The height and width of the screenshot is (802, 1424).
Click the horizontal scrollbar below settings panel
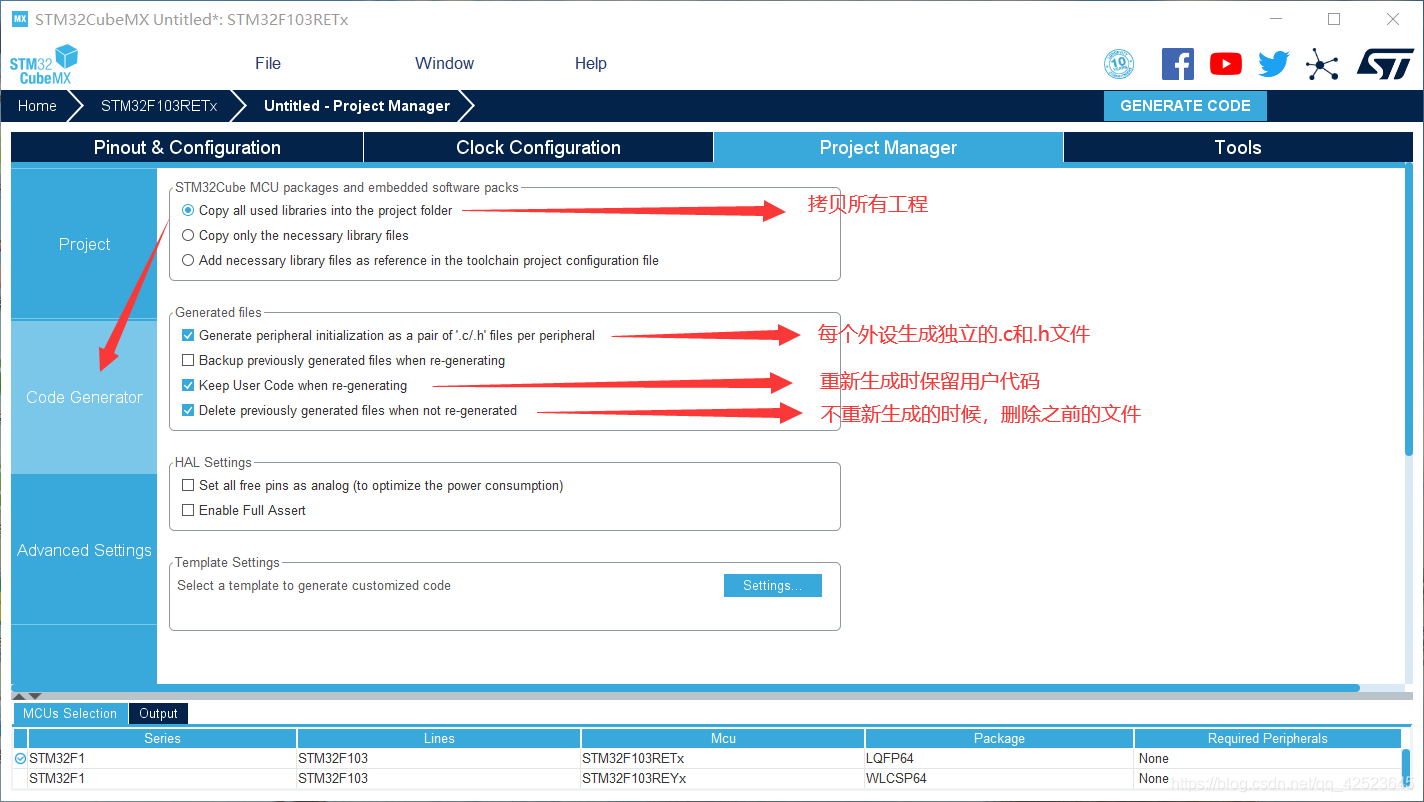coord(685,688)
